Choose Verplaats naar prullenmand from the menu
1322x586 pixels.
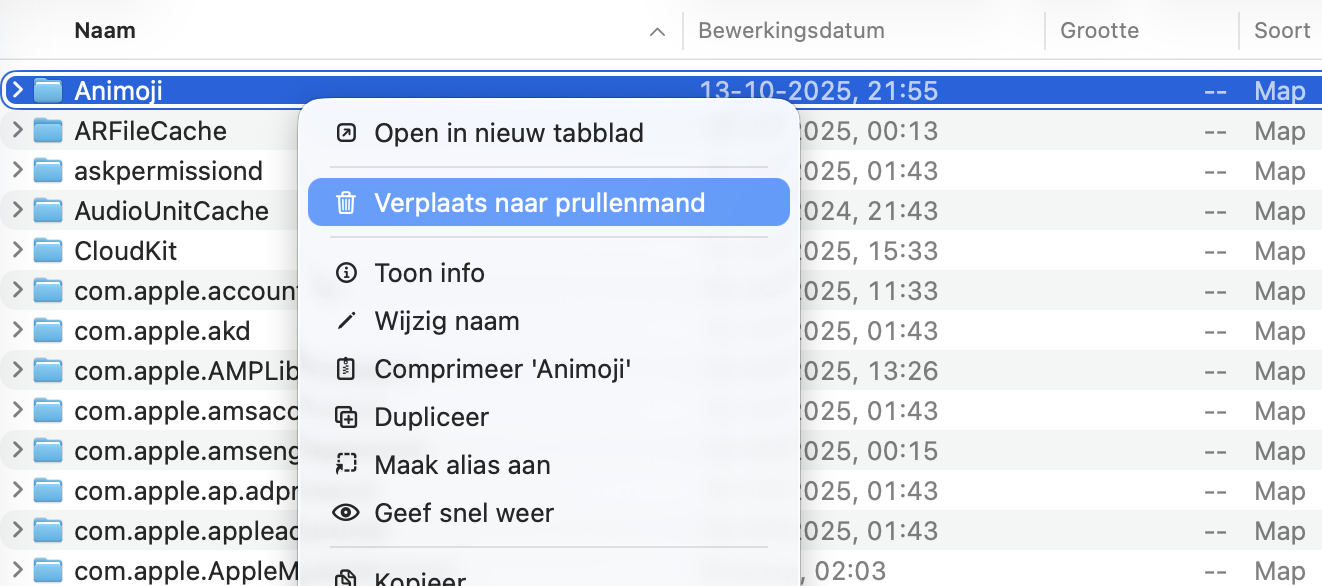(x=539, y=202)
